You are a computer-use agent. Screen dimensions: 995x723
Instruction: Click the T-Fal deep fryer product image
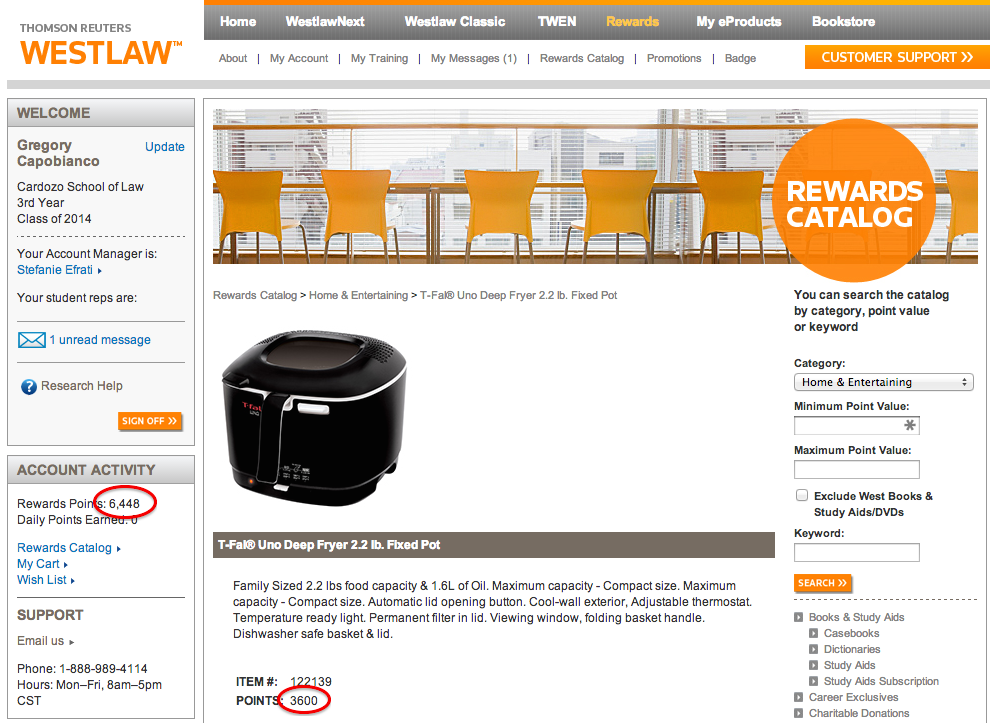pos(314,417)
